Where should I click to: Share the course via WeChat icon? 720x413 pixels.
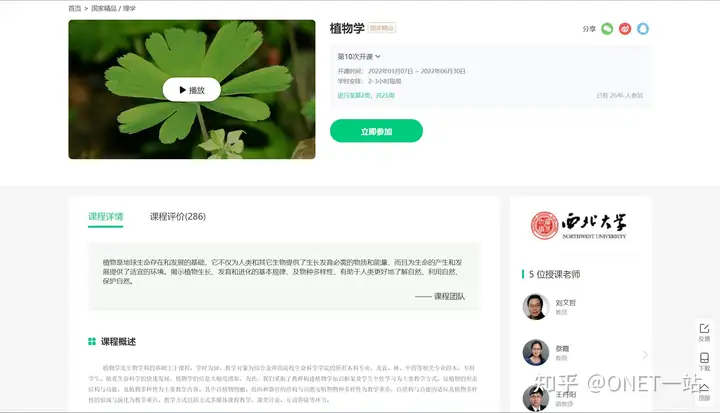click(x=607, y=29)
